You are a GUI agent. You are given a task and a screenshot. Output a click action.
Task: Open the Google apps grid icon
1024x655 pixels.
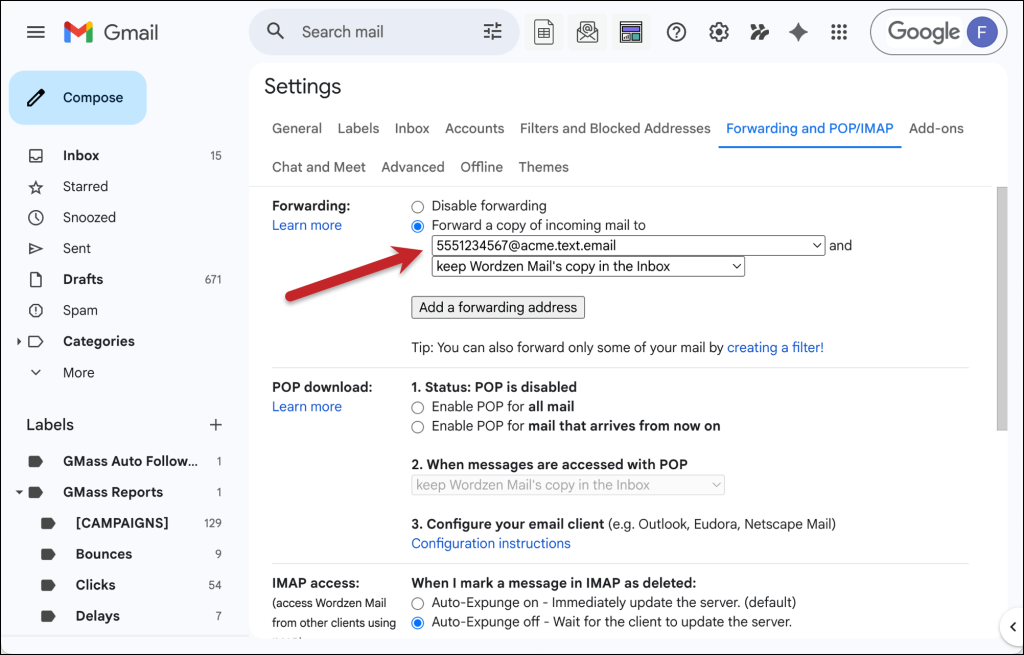coord(839,32)
